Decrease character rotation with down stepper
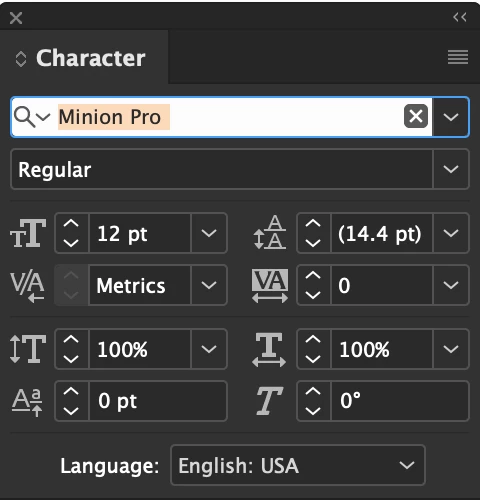The image size is (480, 500). pos(313,411)
